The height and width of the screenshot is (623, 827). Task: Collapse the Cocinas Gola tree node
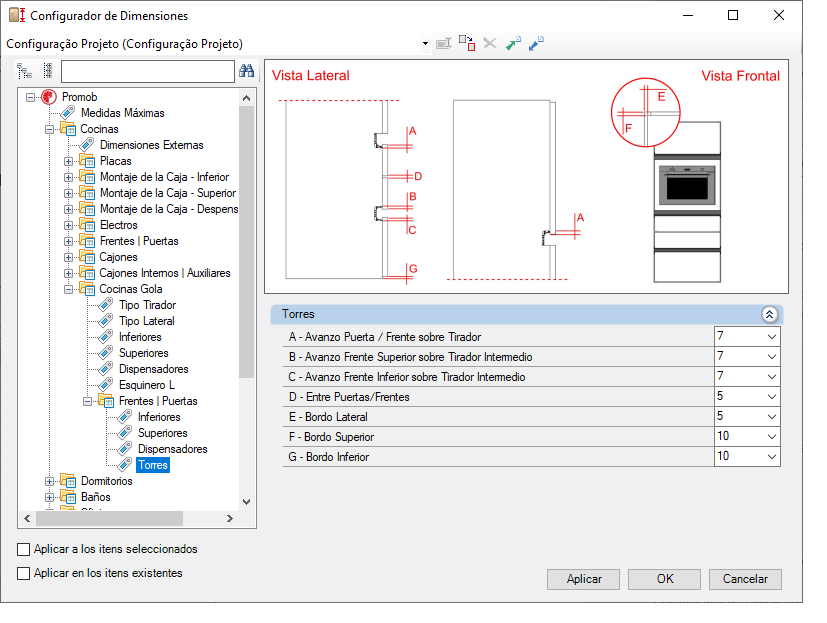click(x=69, y=289)
